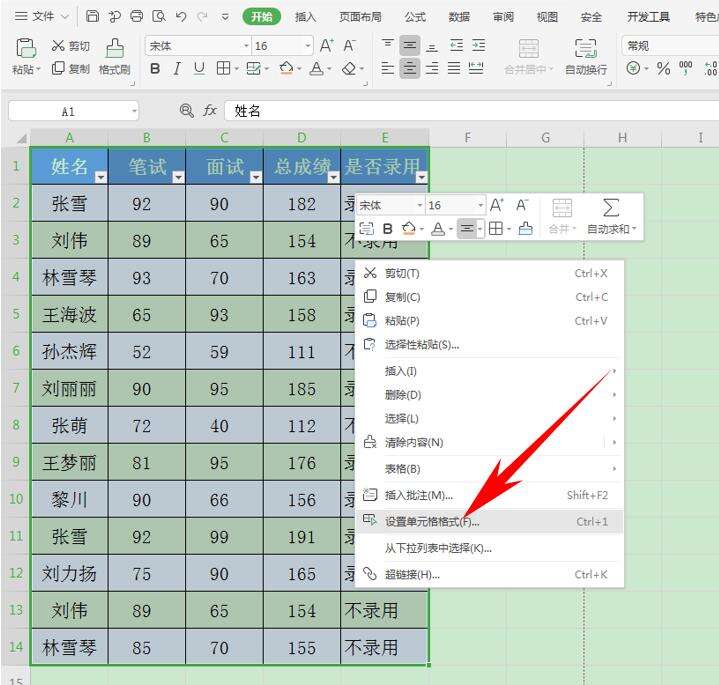
Task: Toggle Bold formatting in the ribbon
Action: click(x=155, y=69)
